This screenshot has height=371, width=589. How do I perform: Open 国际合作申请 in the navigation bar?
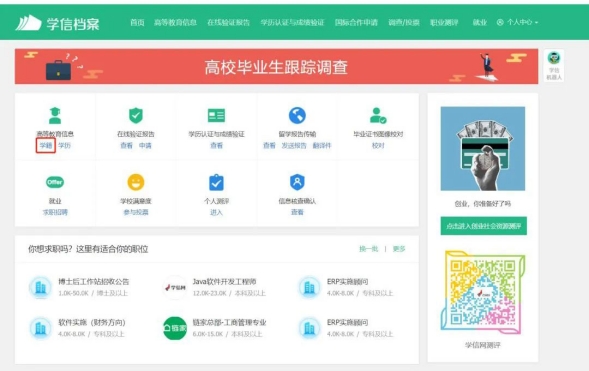(x=356, y=23)
